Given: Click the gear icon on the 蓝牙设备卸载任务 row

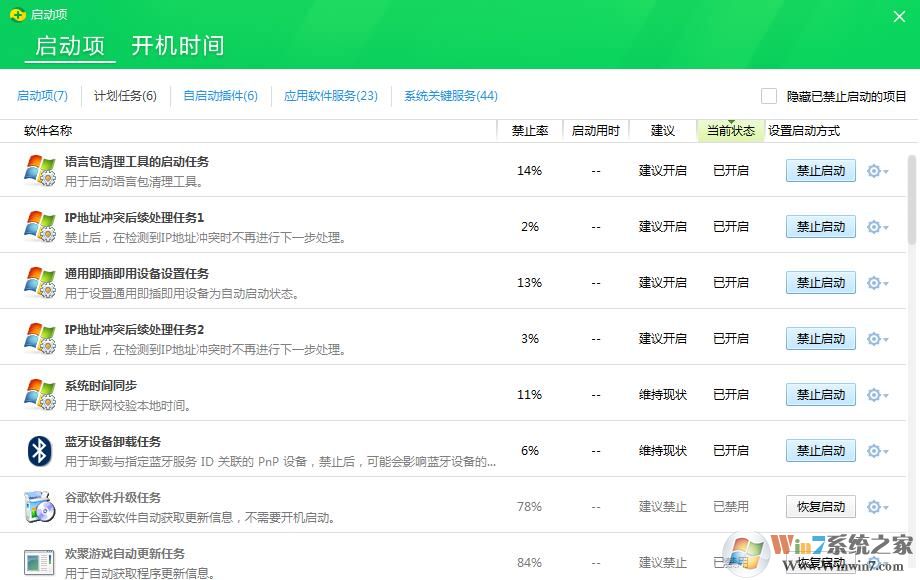Looking at the screenshot, I should tap(875, 450).
